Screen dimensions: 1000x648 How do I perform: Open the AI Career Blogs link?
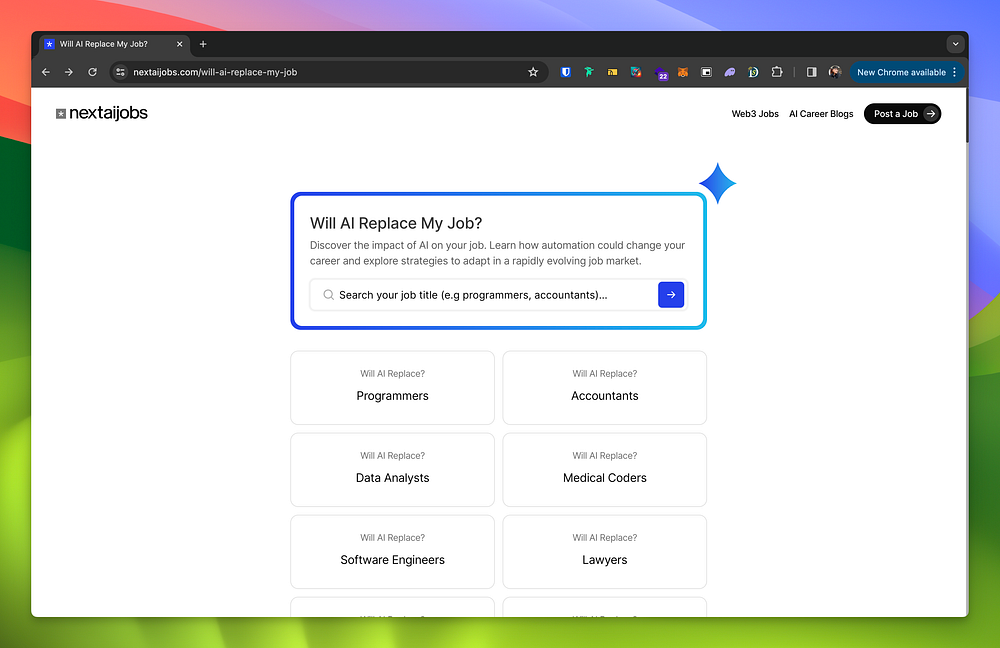[x=821, y=114]
